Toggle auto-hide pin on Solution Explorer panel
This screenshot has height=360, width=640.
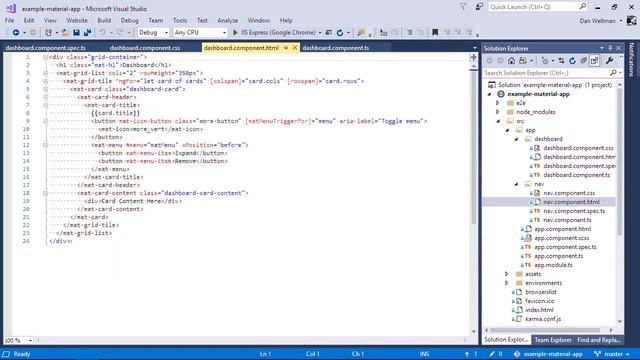610,48
